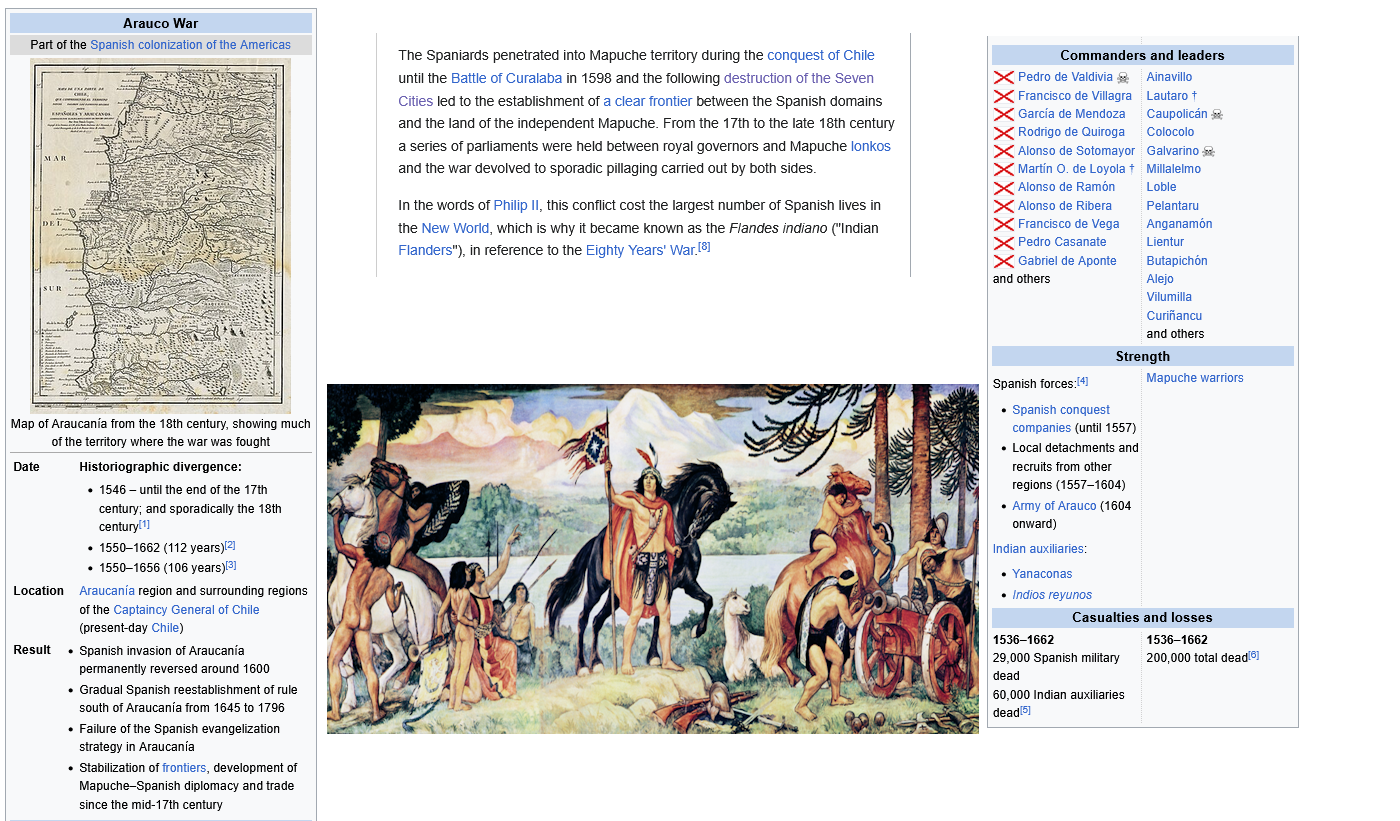Screen dimensions: 1400x821
Task: Open the Mapuche warriors painting
Action: click(653, 559)
